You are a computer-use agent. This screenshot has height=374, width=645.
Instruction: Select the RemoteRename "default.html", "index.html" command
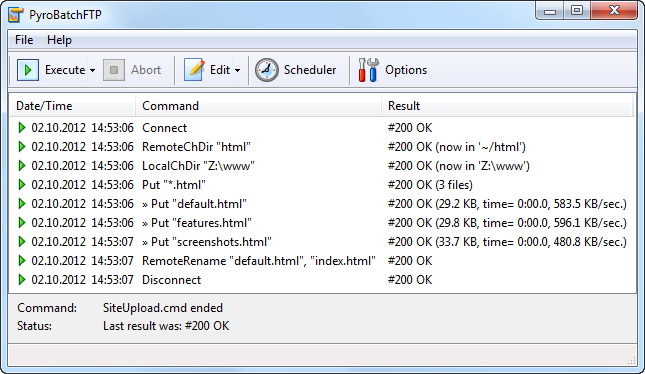[259, 260]
